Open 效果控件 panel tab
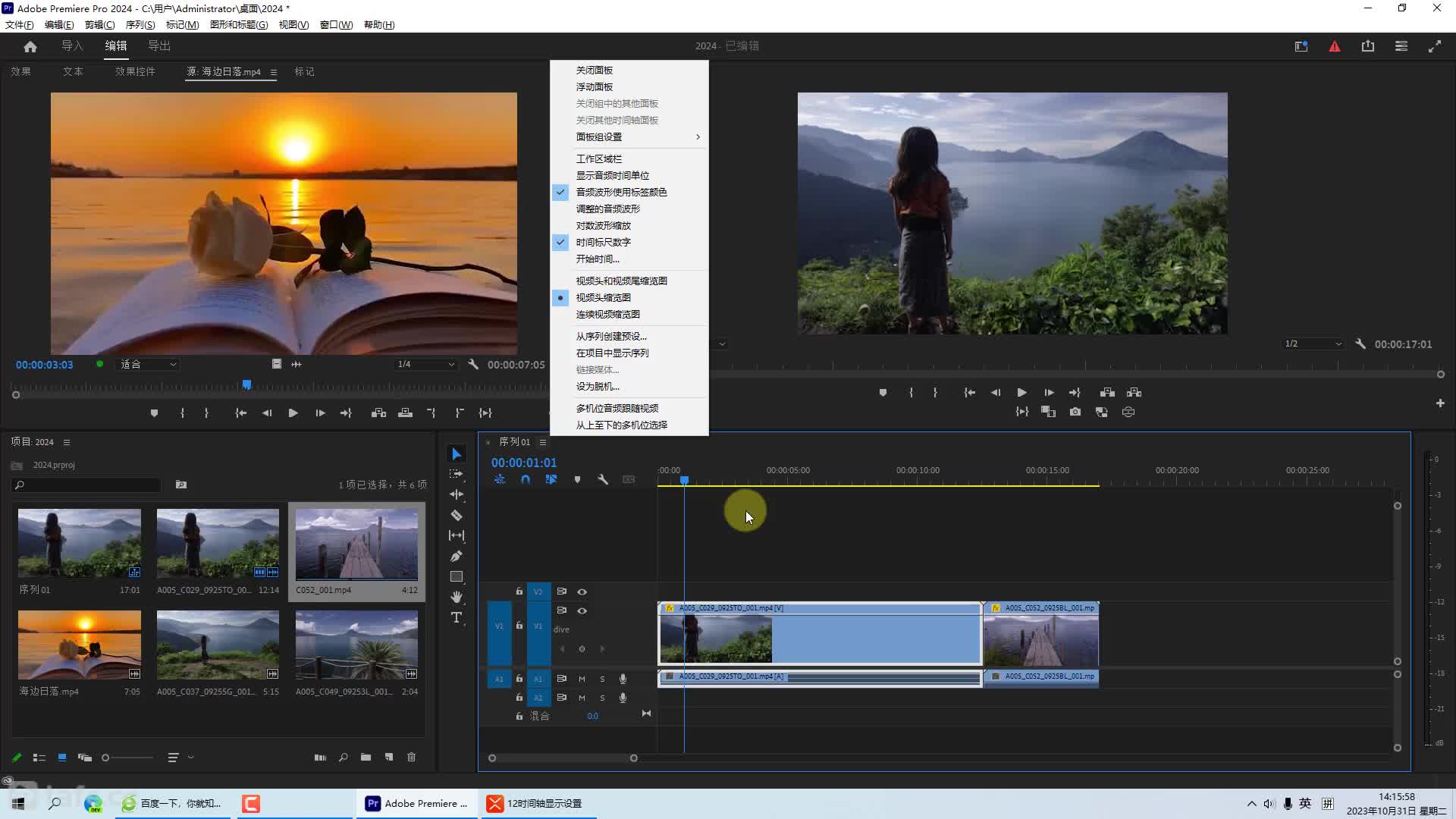Screen dimensions: 1456x819 point(135,71)
